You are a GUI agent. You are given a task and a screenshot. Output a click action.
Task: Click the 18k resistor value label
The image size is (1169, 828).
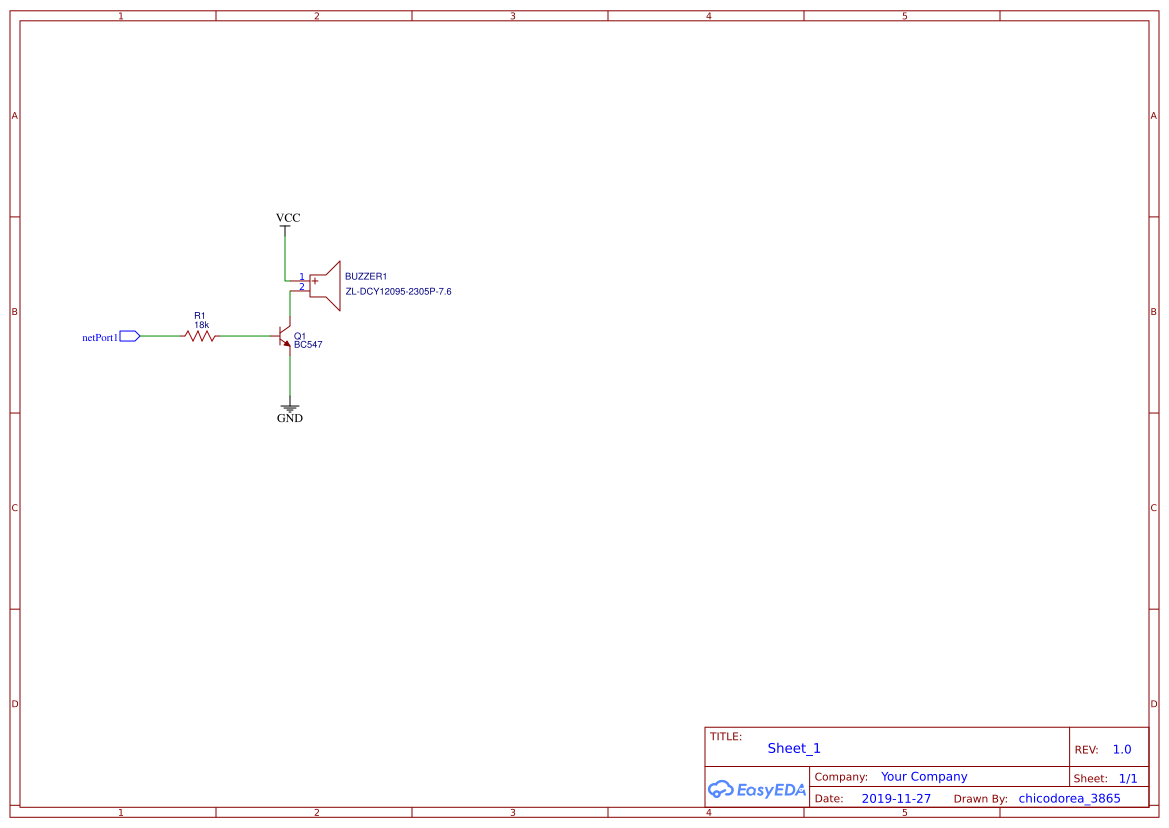click(x=200, y=324)
